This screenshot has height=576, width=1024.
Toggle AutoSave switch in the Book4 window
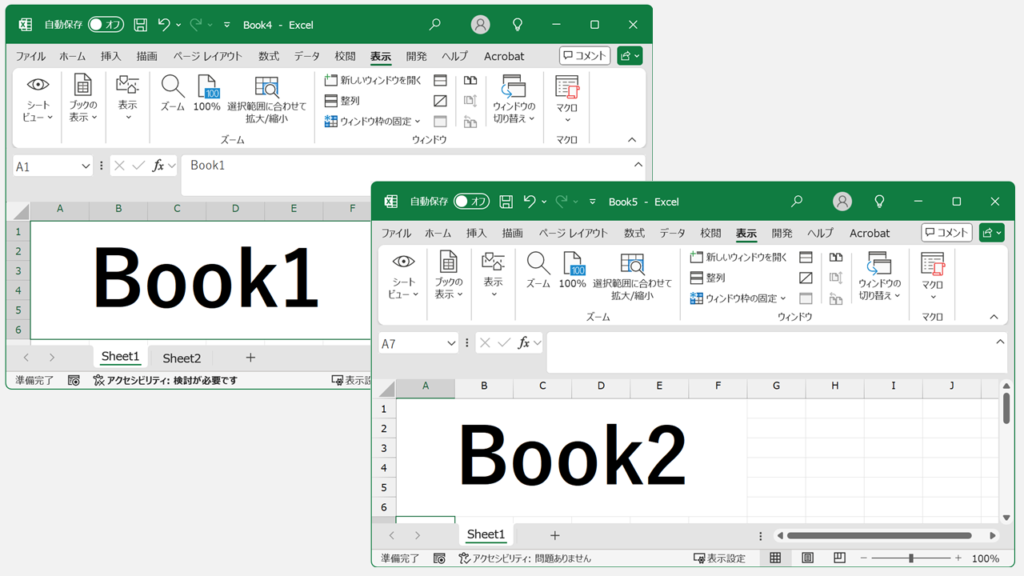click(106, 24)
